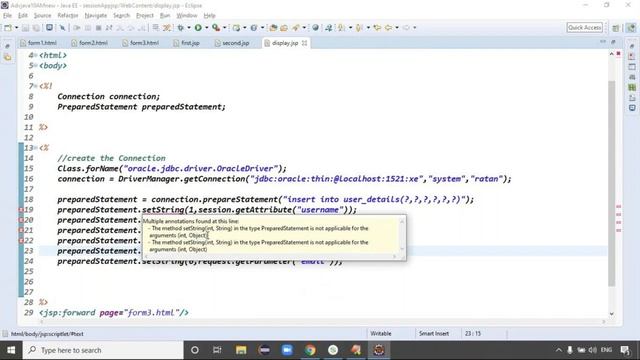The height and width of the screenshot is (360, 640).
Task: Click the Eclipse taskbar icon
Action: click(379, 350)
